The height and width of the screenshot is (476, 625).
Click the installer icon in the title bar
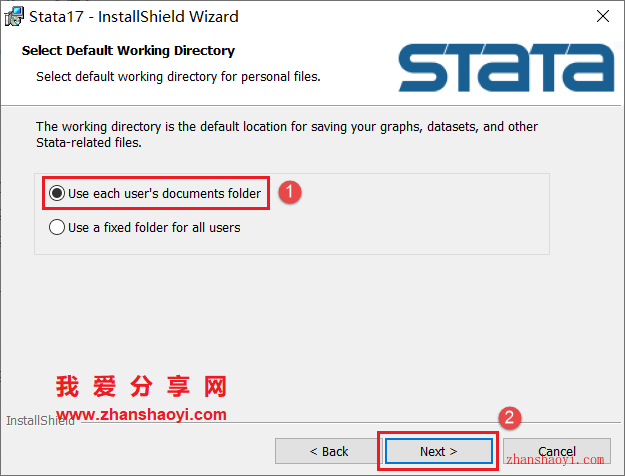click(x=14, y=17)
